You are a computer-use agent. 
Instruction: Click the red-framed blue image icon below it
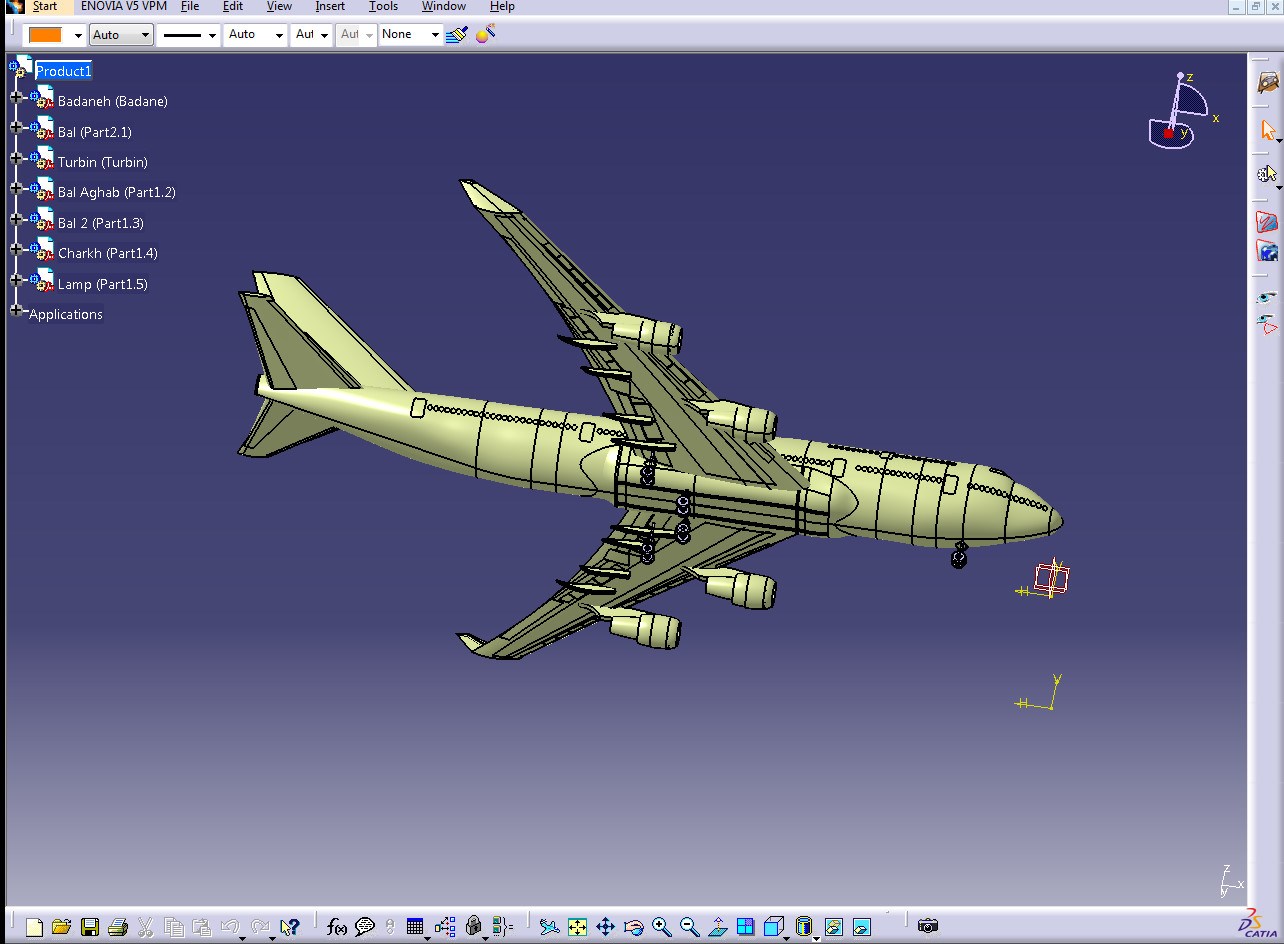pos(1268,252)
